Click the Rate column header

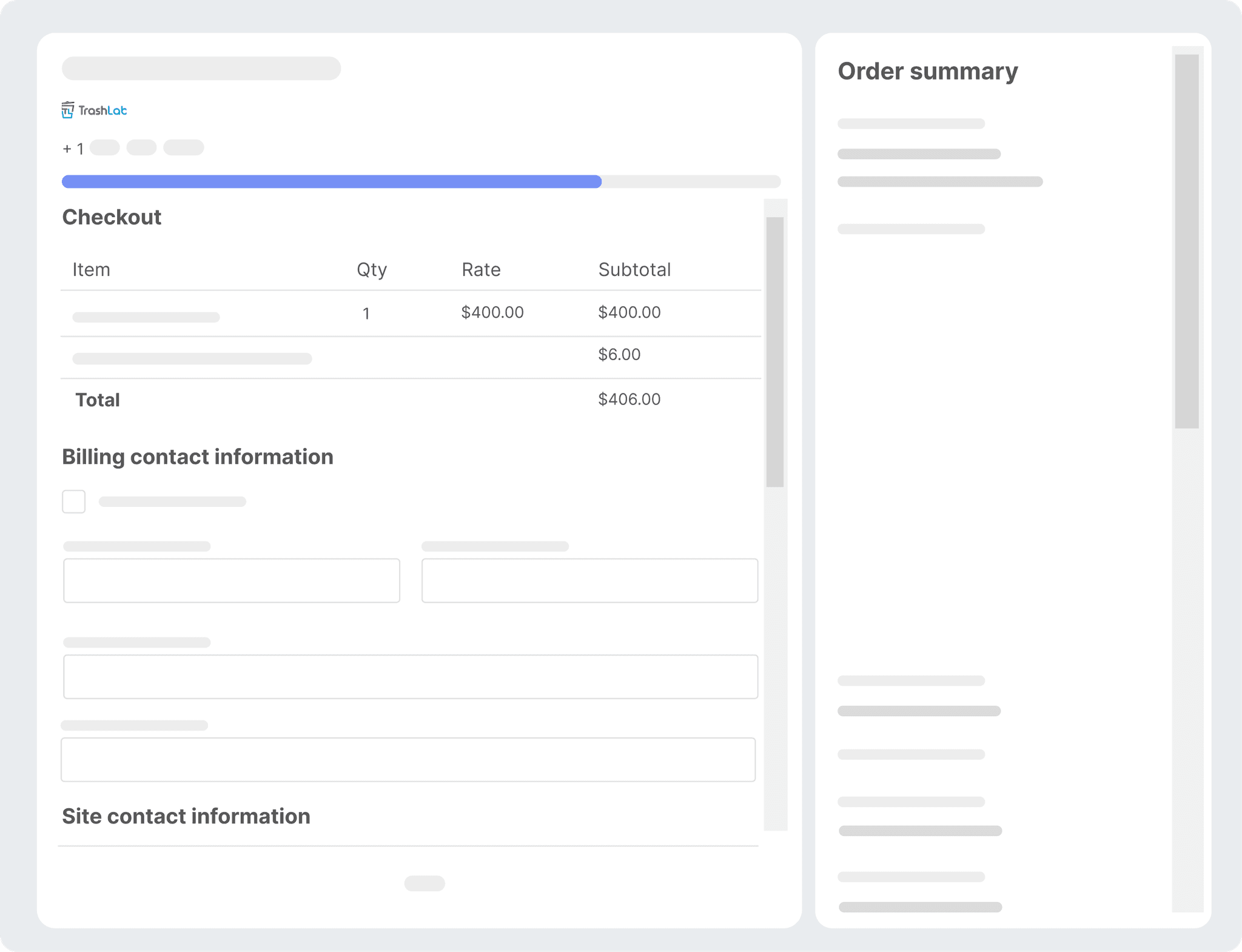coord(481,270)
